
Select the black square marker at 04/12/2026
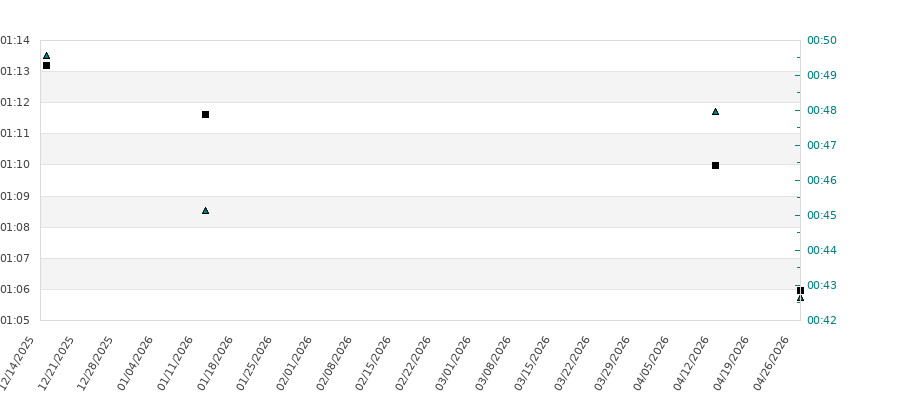click(715, 166)
